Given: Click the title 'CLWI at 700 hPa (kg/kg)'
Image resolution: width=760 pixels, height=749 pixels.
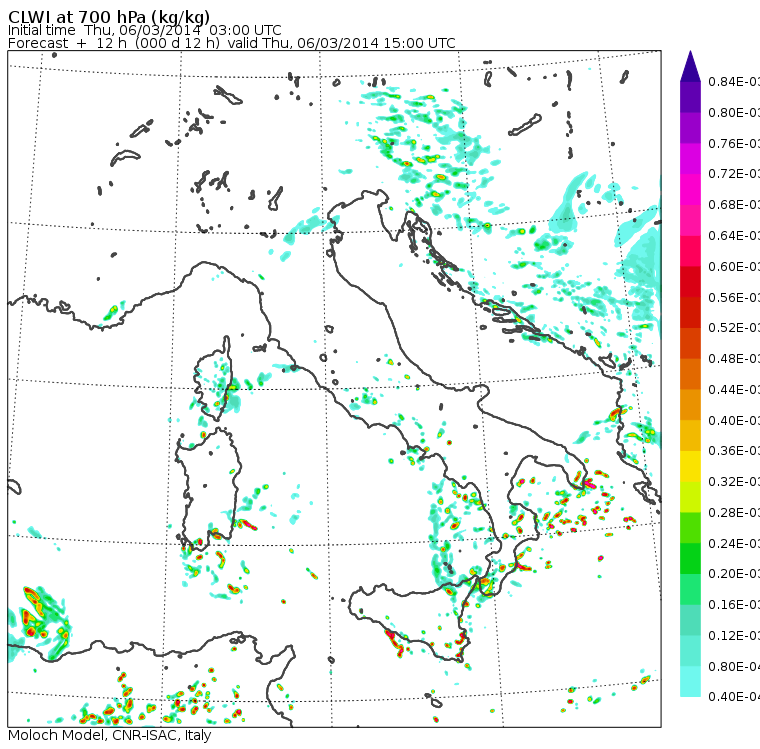Looking at the screenshot, I should (x=109, y=17).
